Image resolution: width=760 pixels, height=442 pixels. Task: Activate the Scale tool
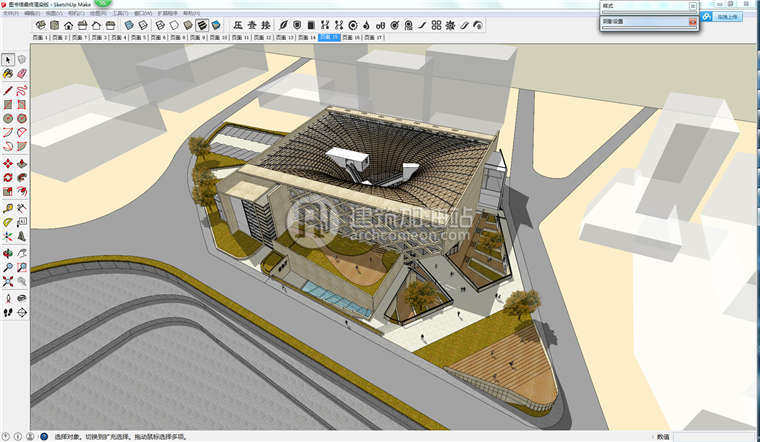pyautogui.click(x=8, y=192)
